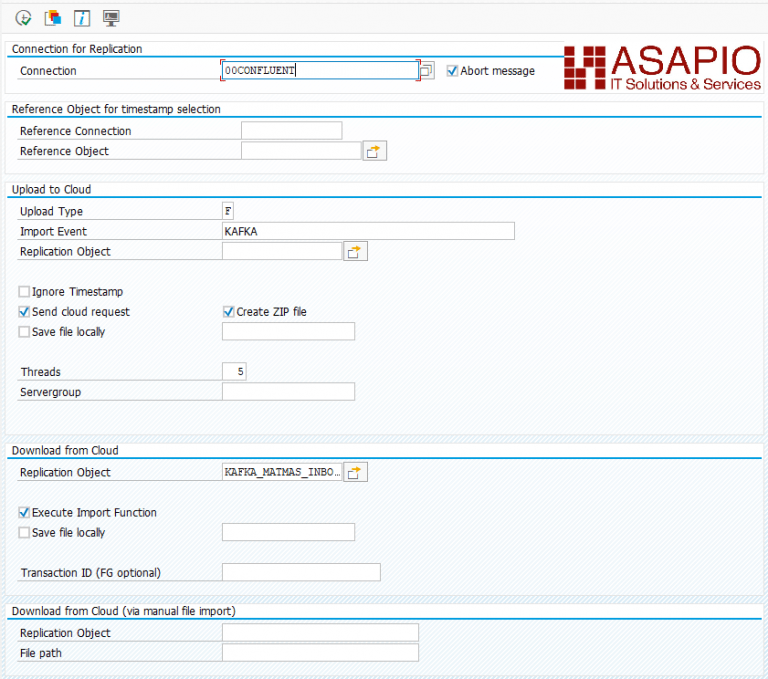Enable the Ignore Timestamp checkbox
The height and width of the screenshot is (679, 768).
24,292
